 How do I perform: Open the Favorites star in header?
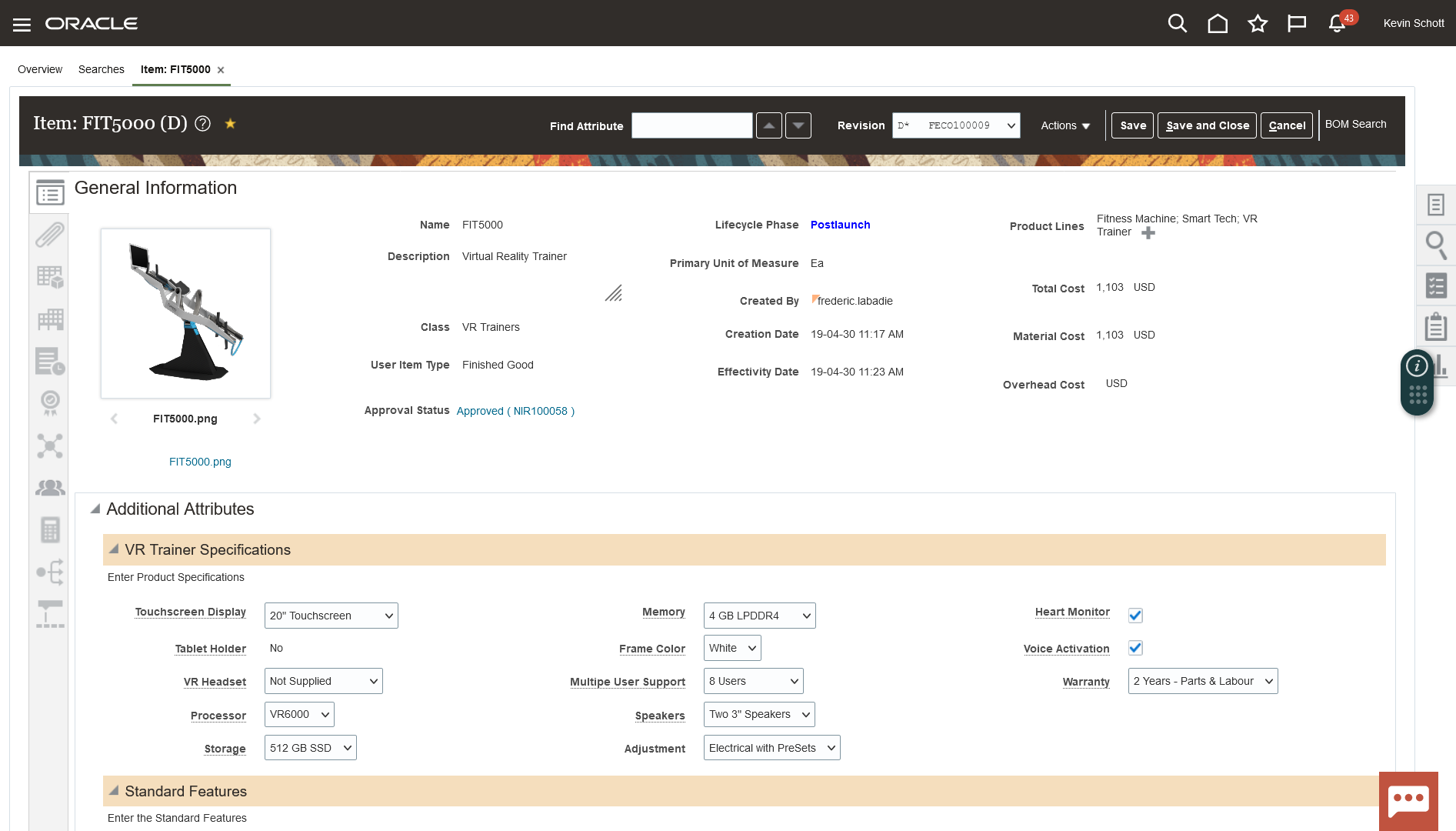coord(1258,24)
